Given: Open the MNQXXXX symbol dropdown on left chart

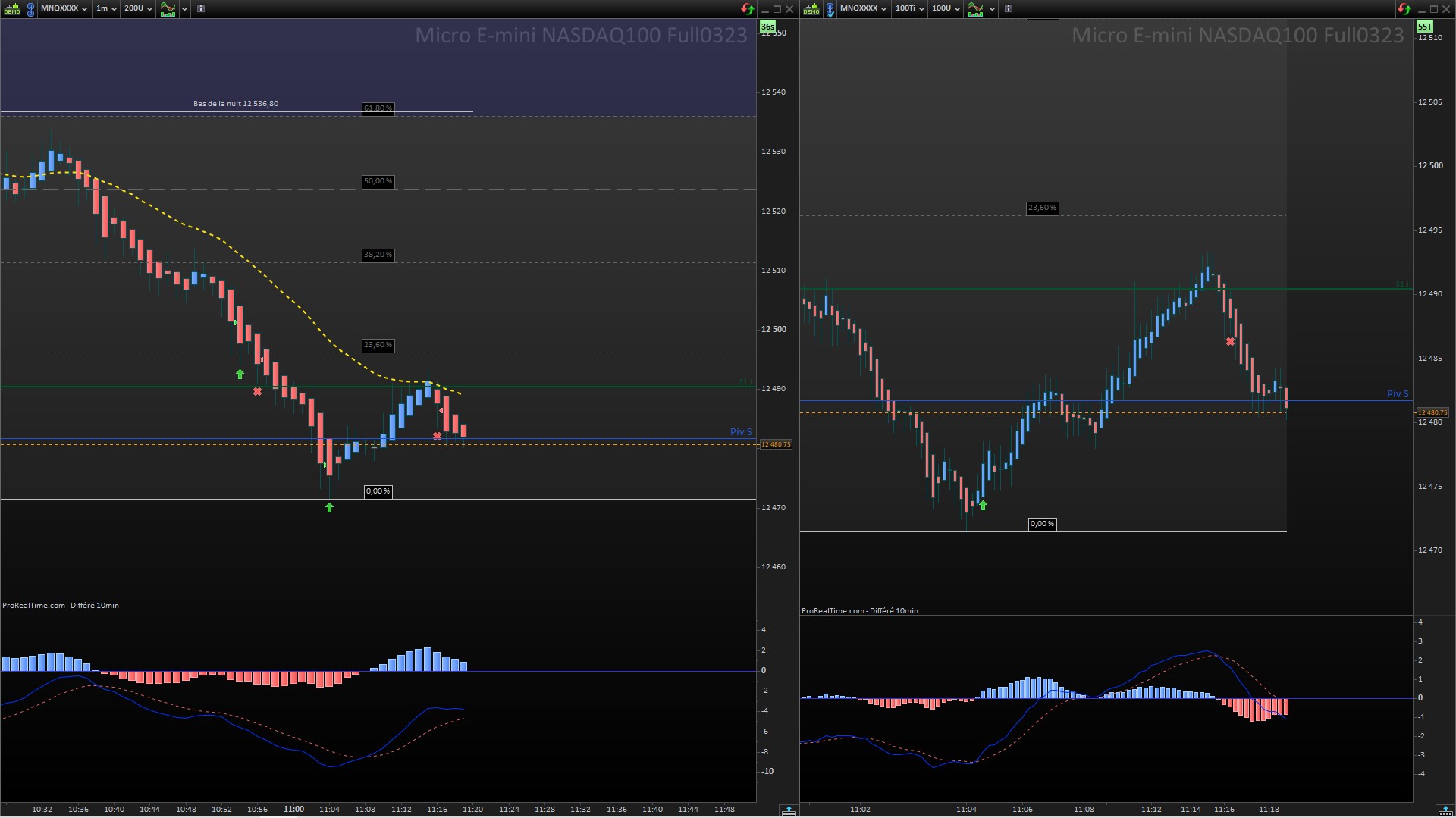Looking at the screenshot, I should [x=64, y=8].
